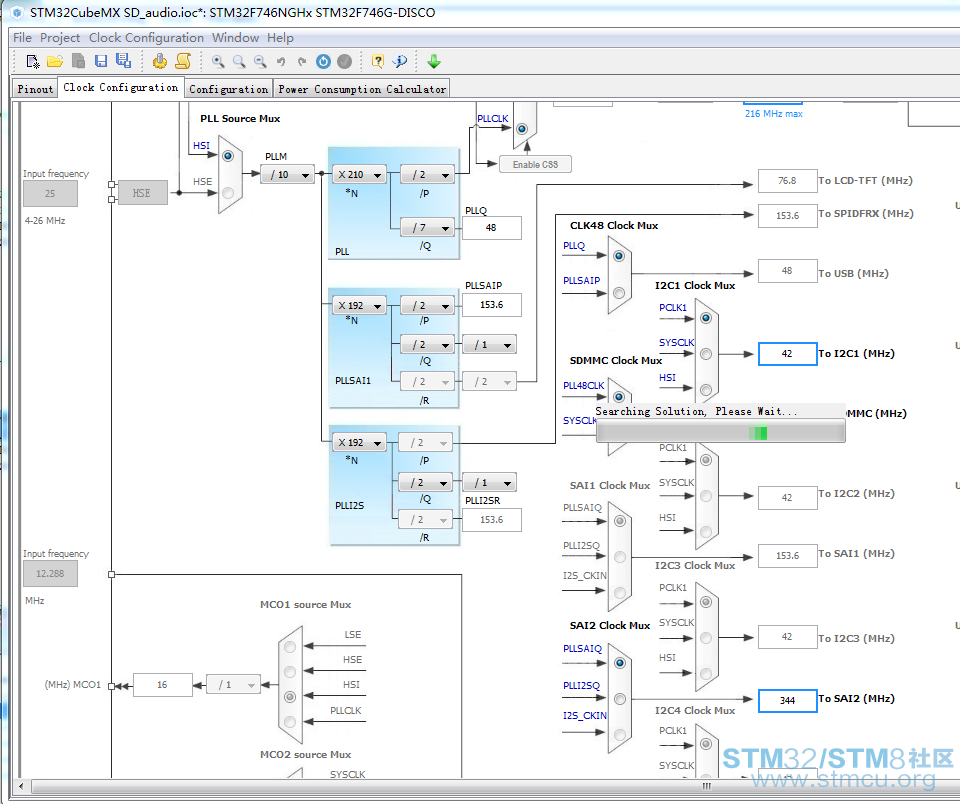This screenshot has width=960, height=804.
Task: Click the To SAI2 344 MHz field
Action: [x=787, y=700]
